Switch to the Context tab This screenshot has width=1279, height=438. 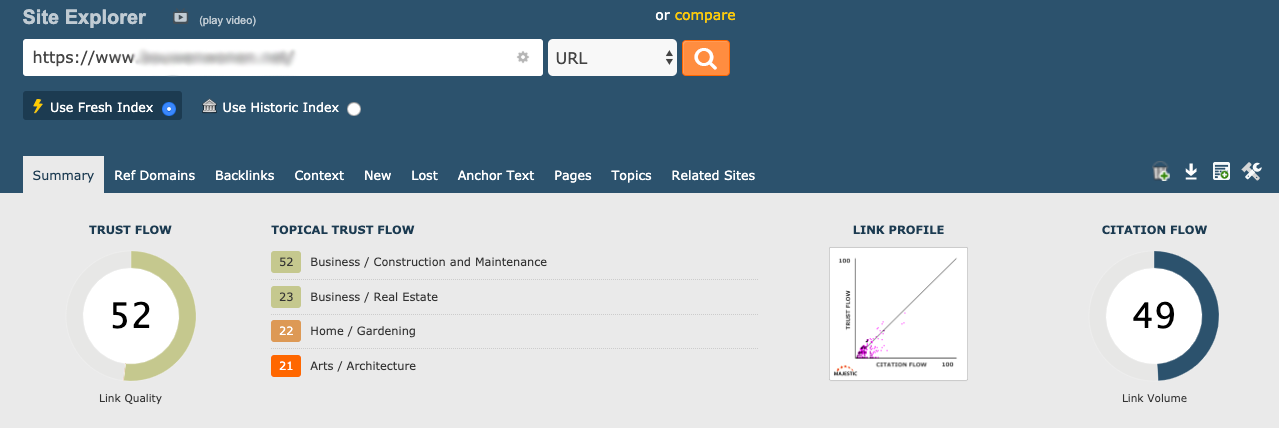coord(319,175)
